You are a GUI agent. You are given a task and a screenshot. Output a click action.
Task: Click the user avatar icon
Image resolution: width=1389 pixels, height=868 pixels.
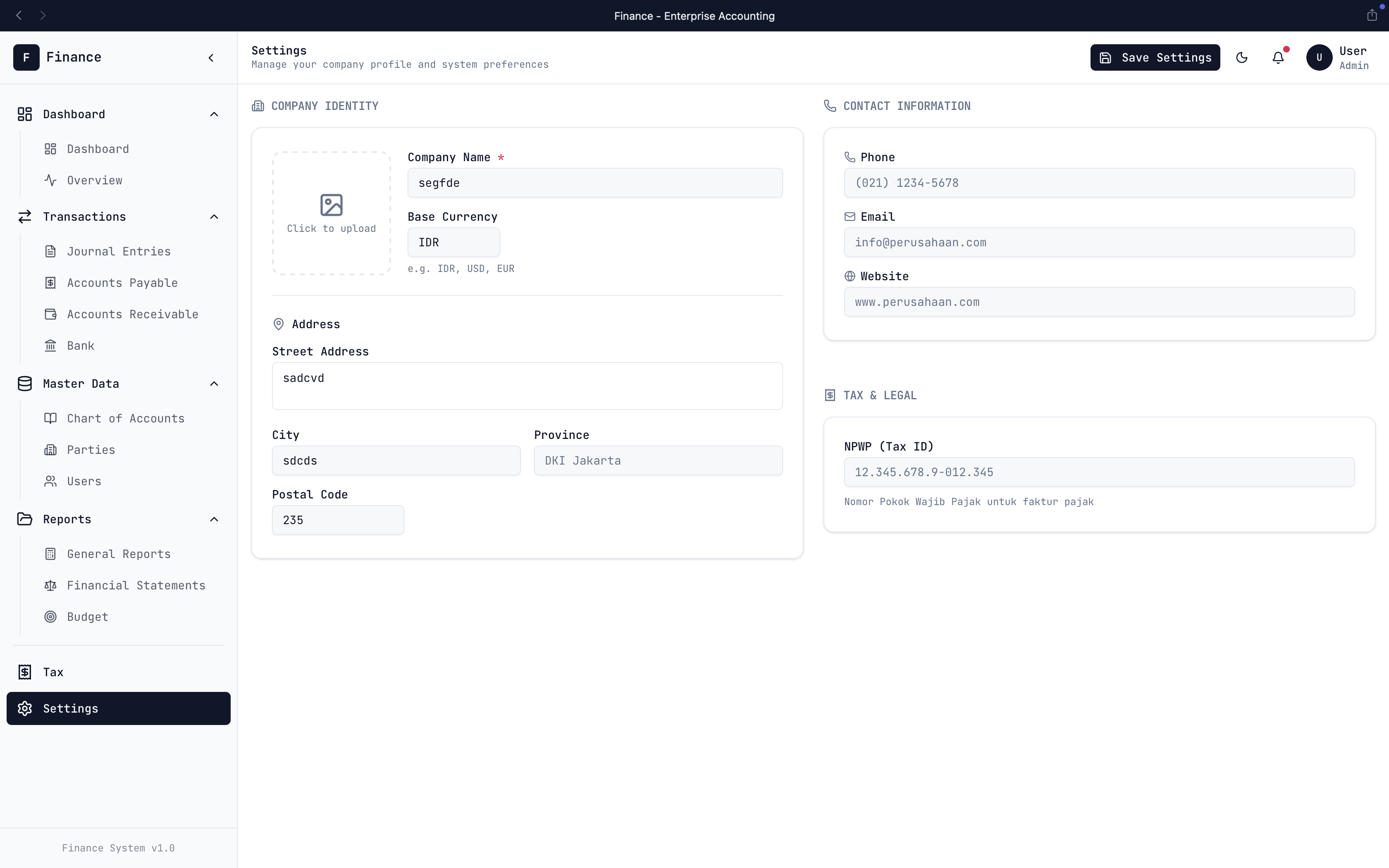pyautogui.click(x=1319, y=57)
